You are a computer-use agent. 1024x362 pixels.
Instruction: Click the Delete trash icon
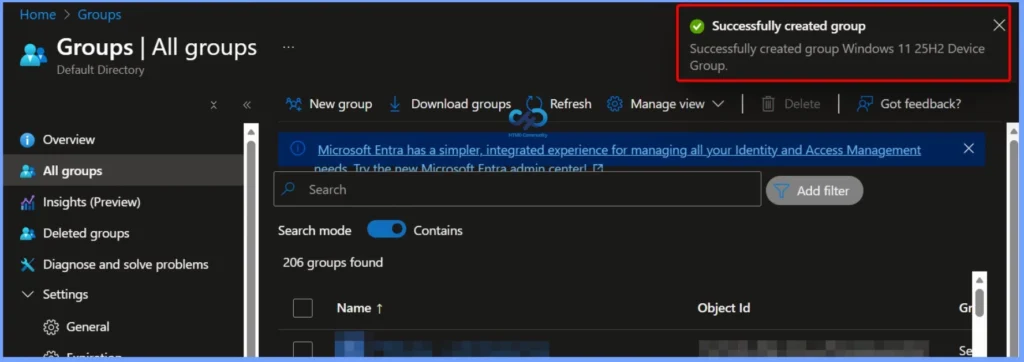(x=769, y=104)
